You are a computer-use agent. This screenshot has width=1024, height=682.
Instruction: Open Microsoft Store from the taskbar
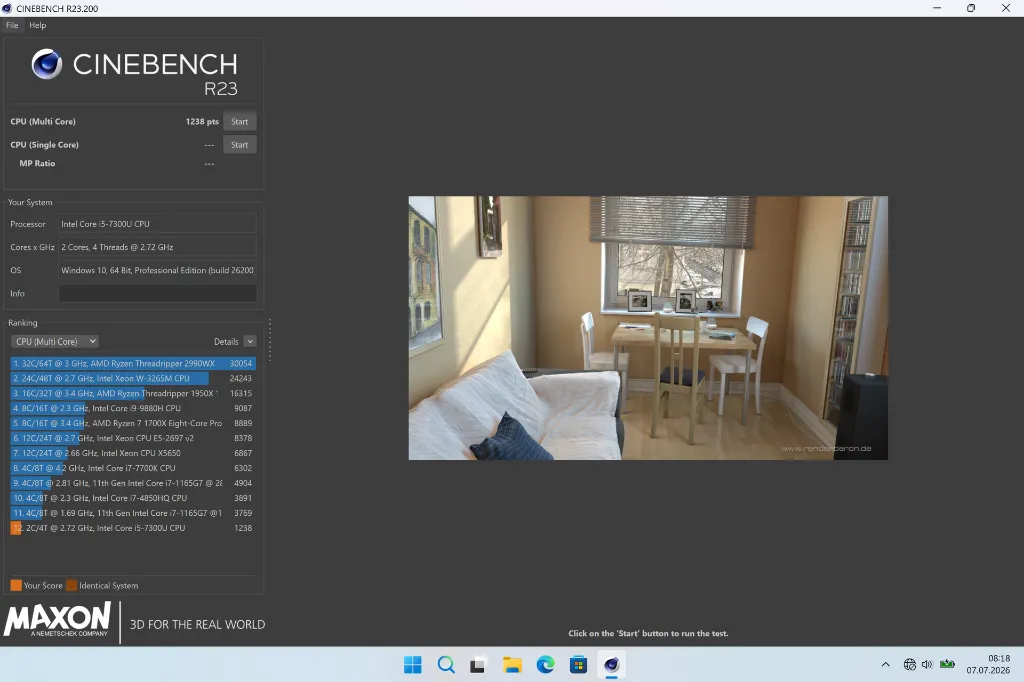579,665
